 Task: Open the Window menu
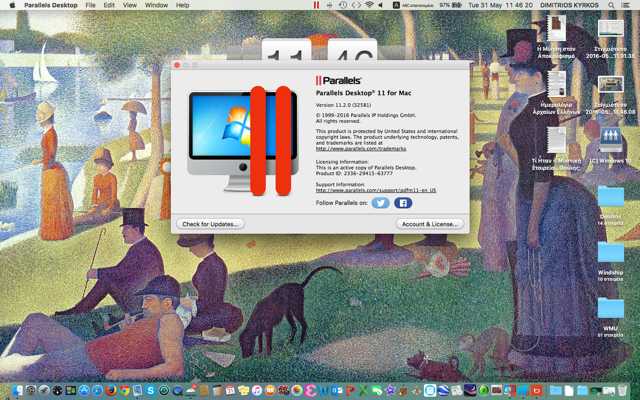pos(156,5)
